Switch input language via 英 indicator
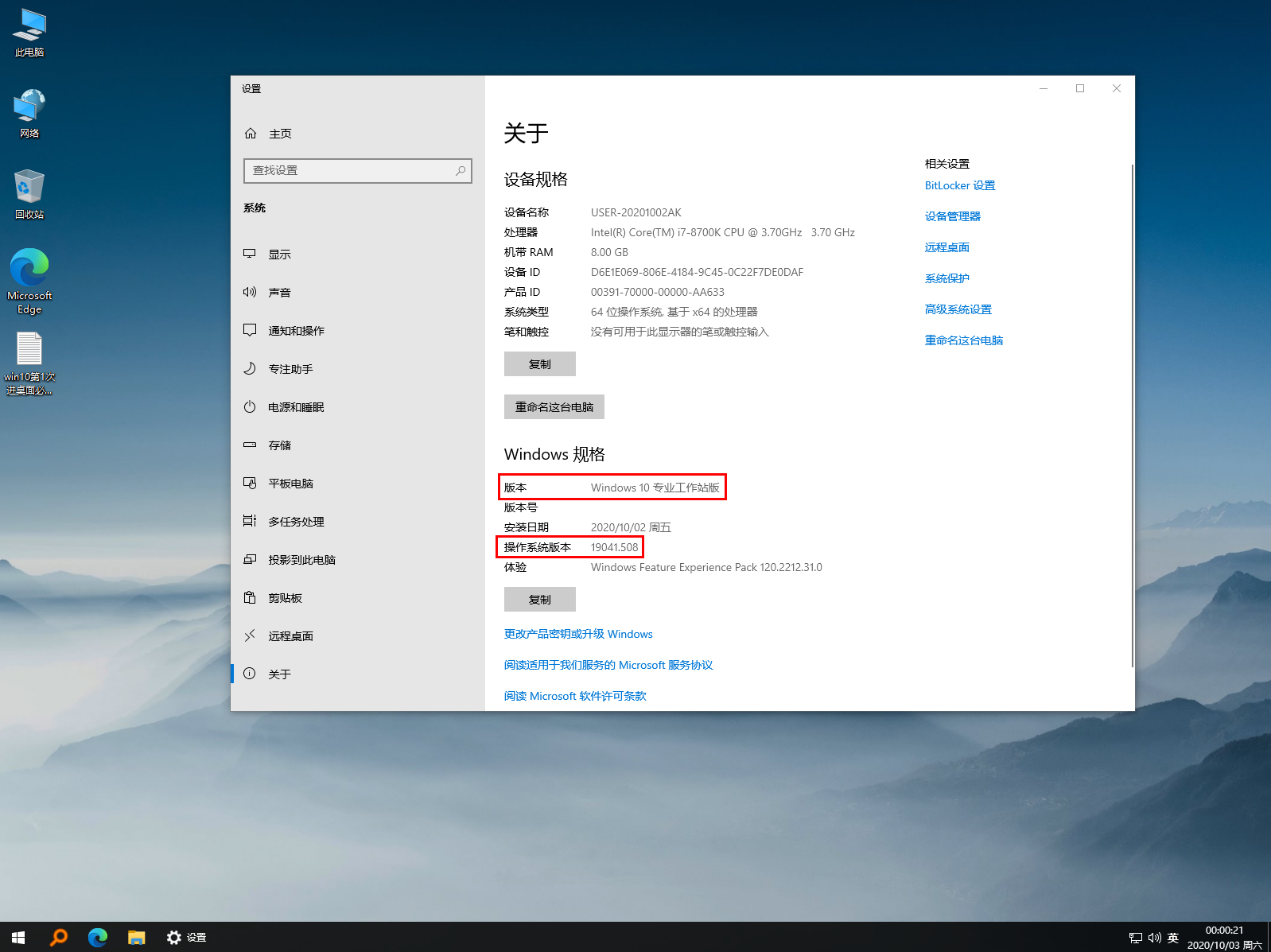Image resolution: width=1271 pixels, height=952 pixels. click(1173, 938)
